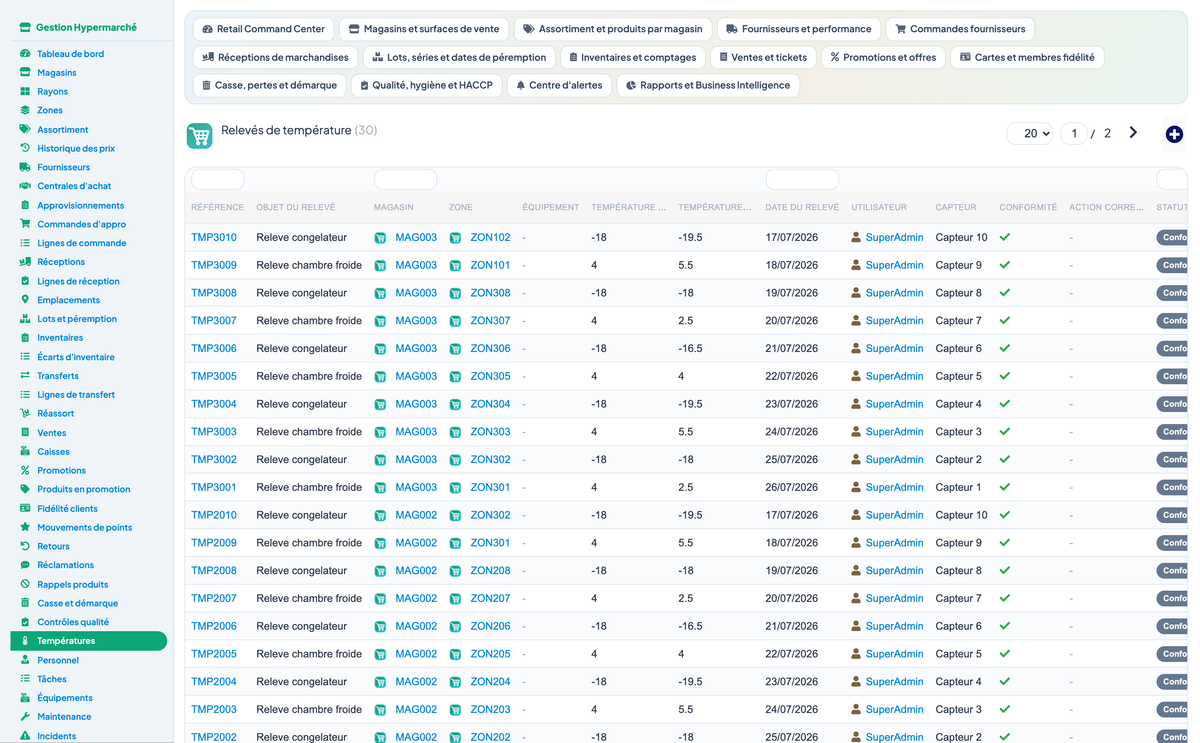Click the Référence filter input field

(x=217, y=180)
